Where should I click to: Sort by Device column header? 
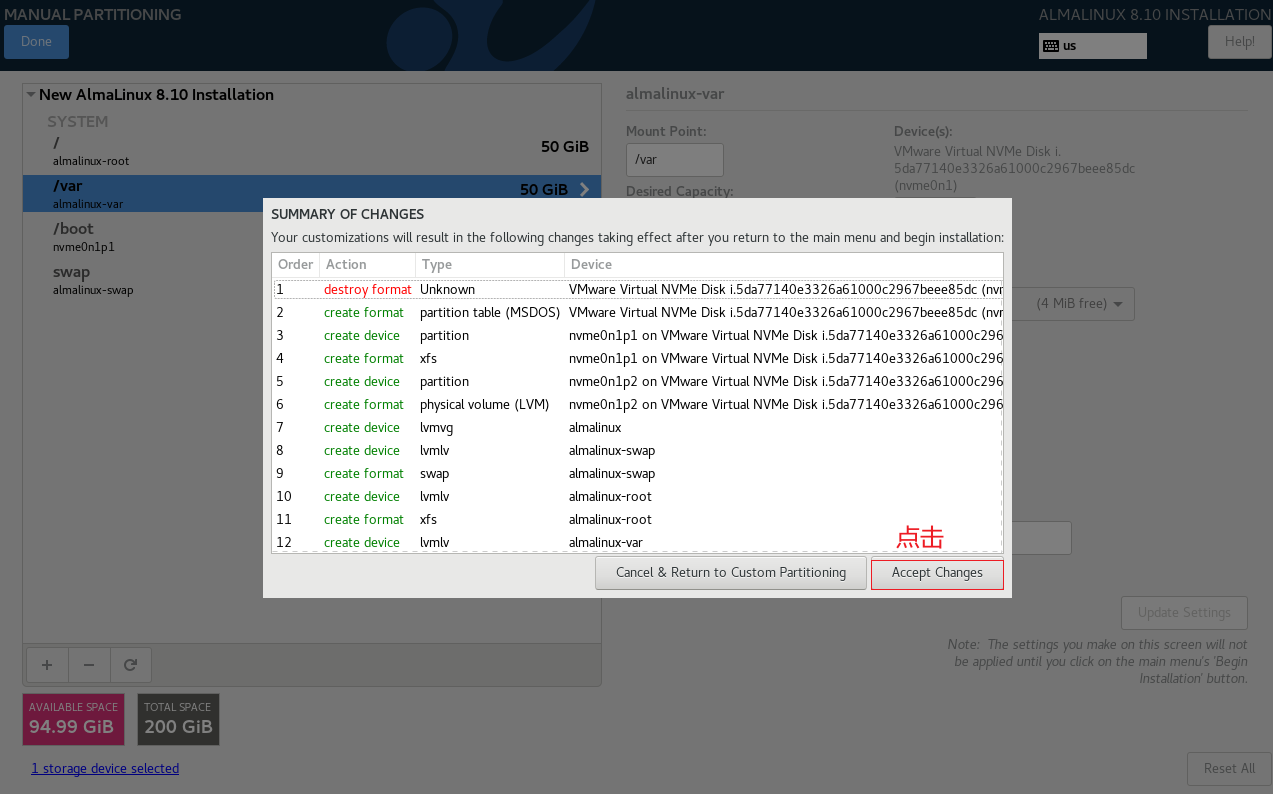[783, 265]
